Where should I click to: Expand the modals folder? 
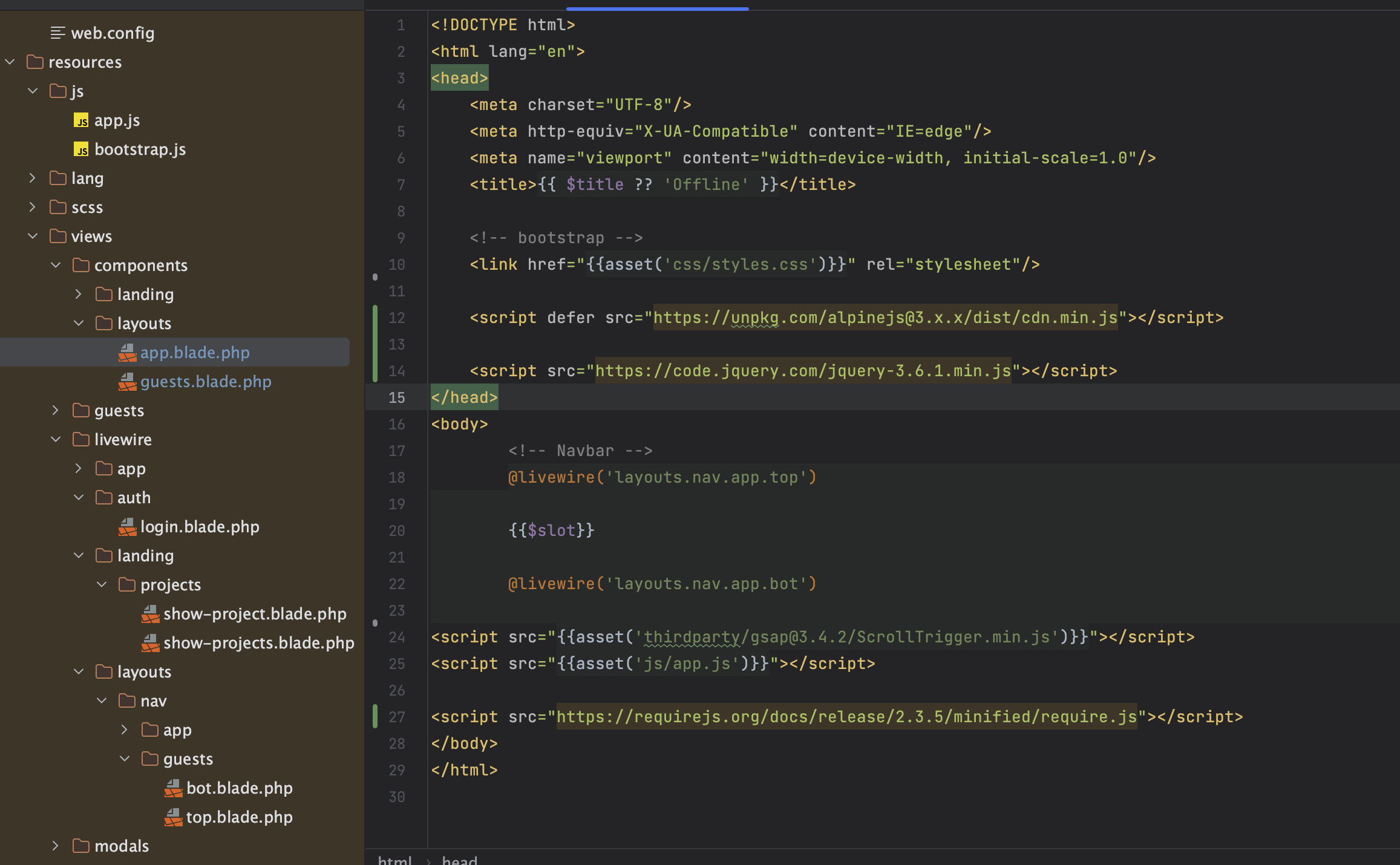(56, 846)
